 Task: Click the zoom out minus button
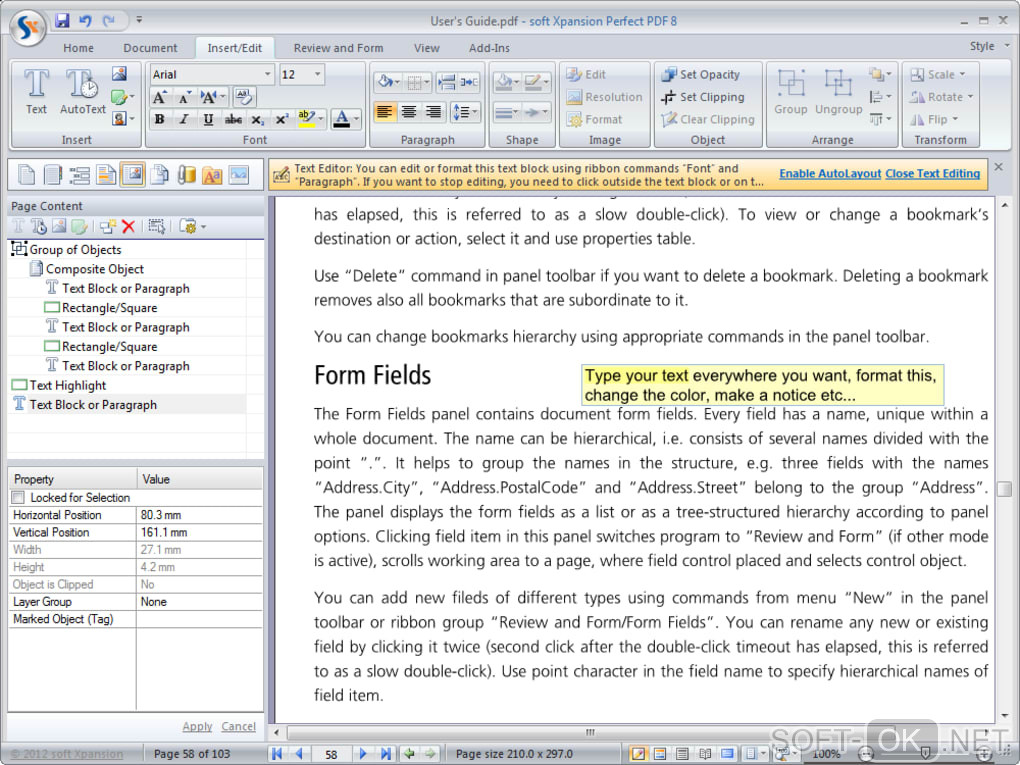point(866,754)
